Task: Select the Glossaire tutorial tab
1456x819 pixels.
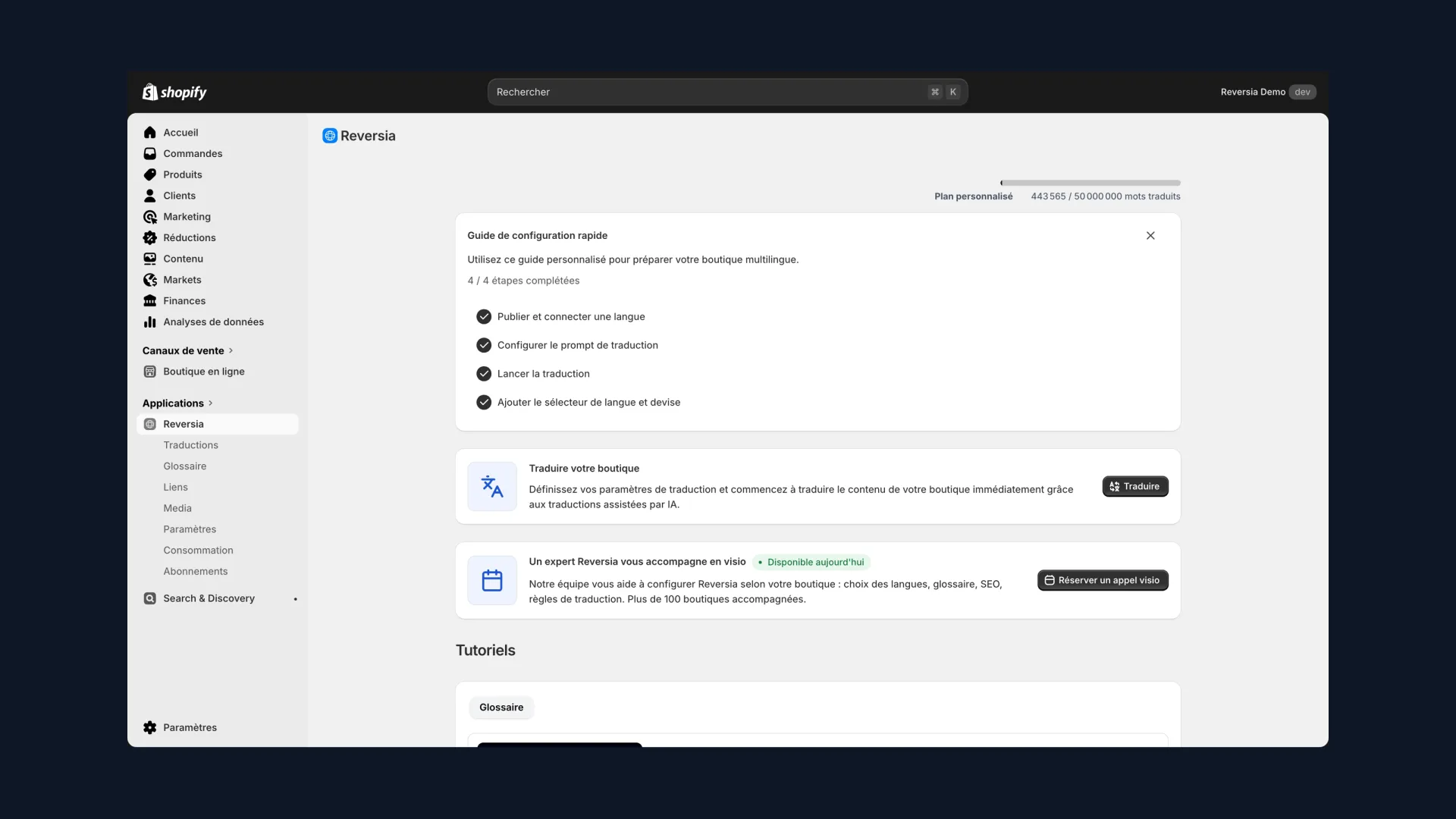Action: click(501, 708)
